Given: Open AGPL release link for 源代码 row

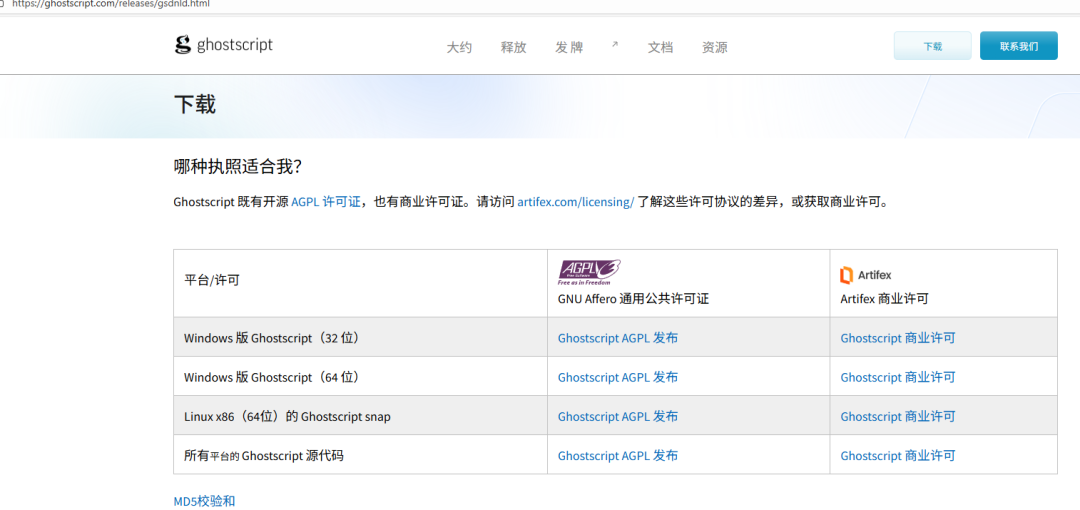Looking at the screenshot, I should click(x=618, y=456).
